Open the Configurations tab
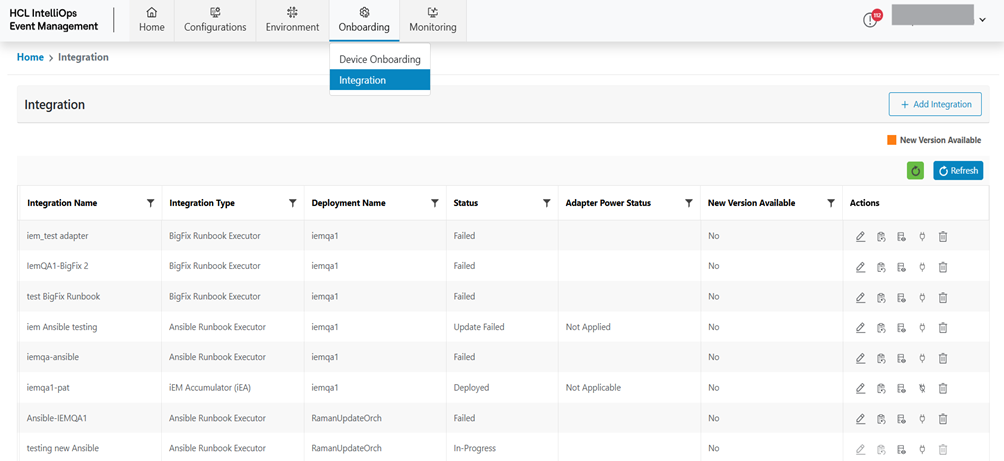1004x461 pixels. coord(215,20)
